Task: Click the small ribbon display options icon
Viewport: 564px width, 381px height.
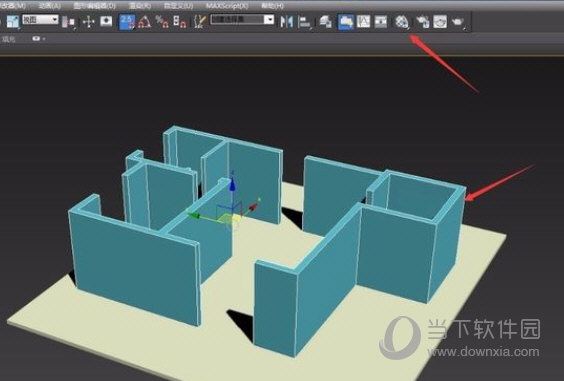Action: 38,38
